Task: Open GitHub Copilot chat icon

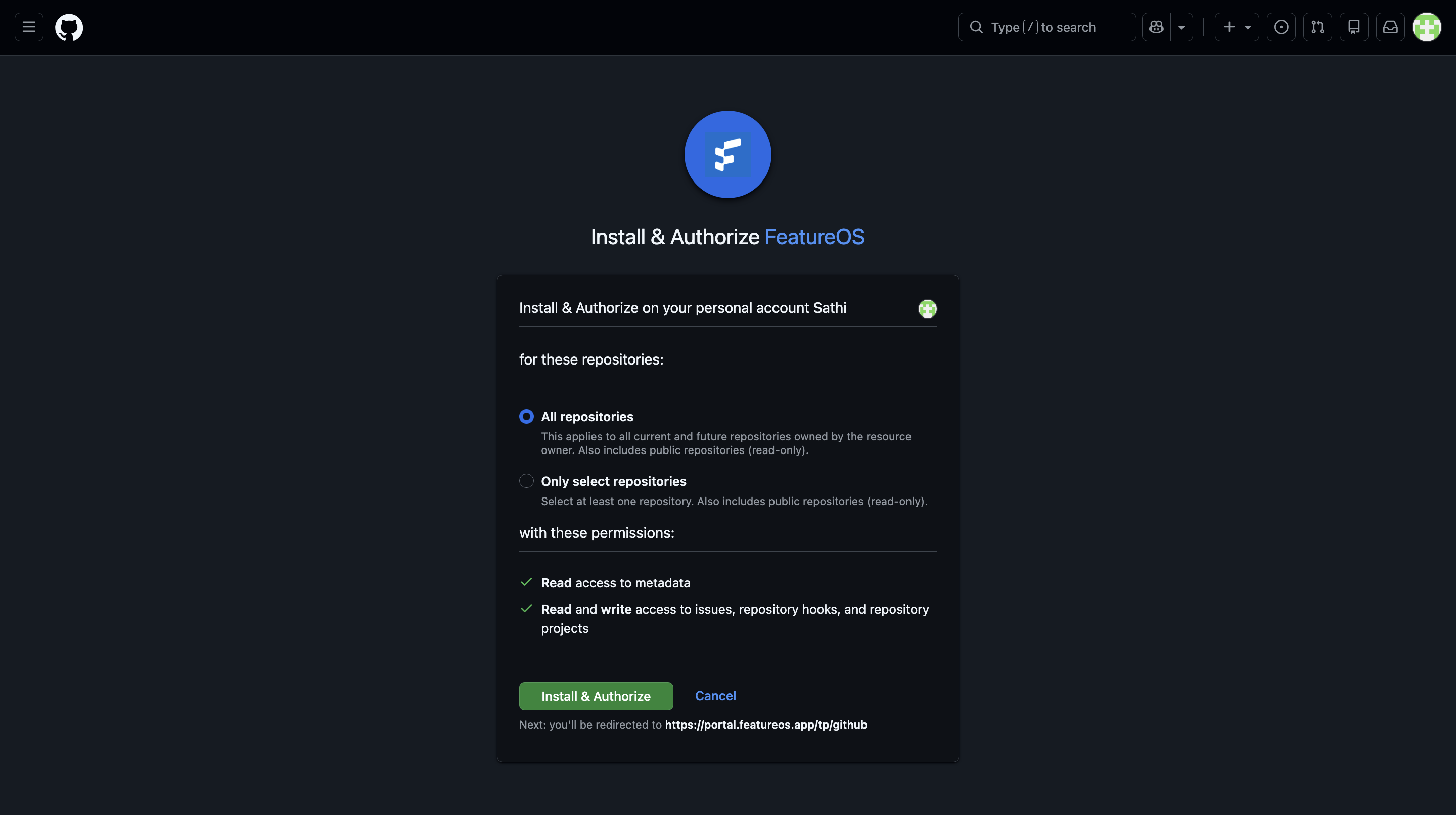Action: pyautogui.click(x=1156, y=27)
